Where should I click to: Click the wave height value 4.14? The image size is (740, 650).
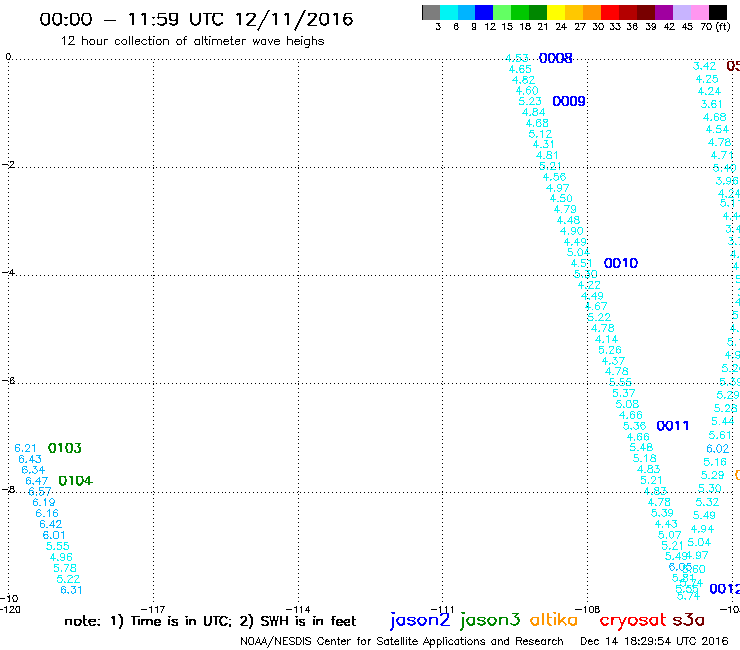point(606,339)
